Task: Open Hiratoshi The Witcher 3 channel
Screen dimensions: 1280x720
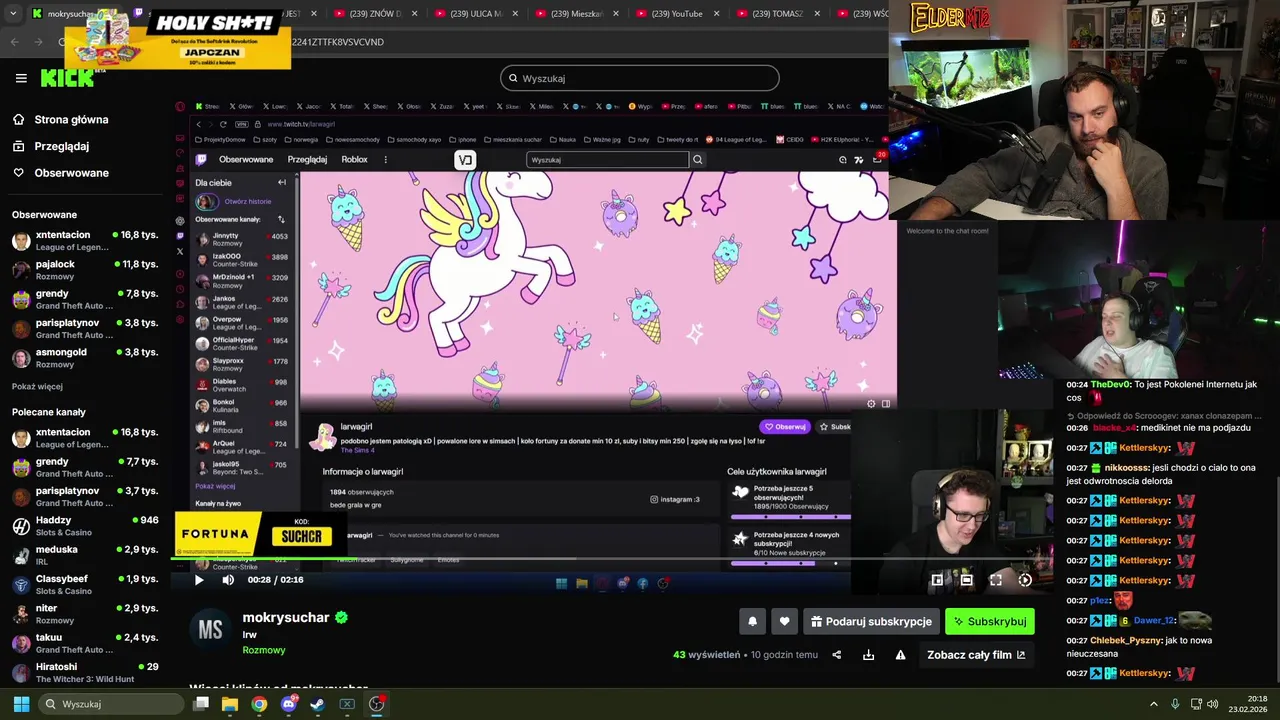Action: [84, 672]
